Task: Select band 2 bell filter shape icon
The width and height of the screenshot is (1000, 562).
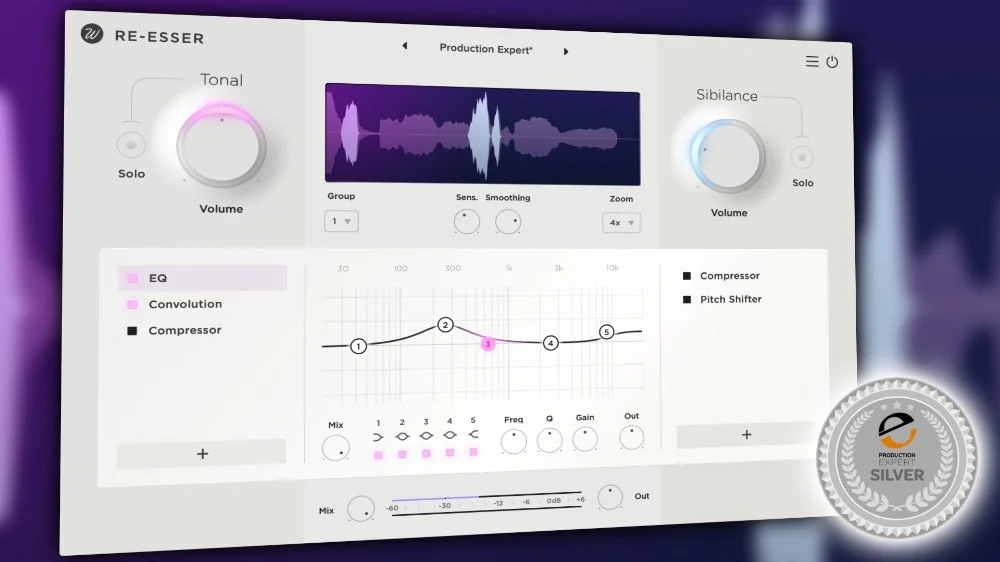Action: coord(402,436)
